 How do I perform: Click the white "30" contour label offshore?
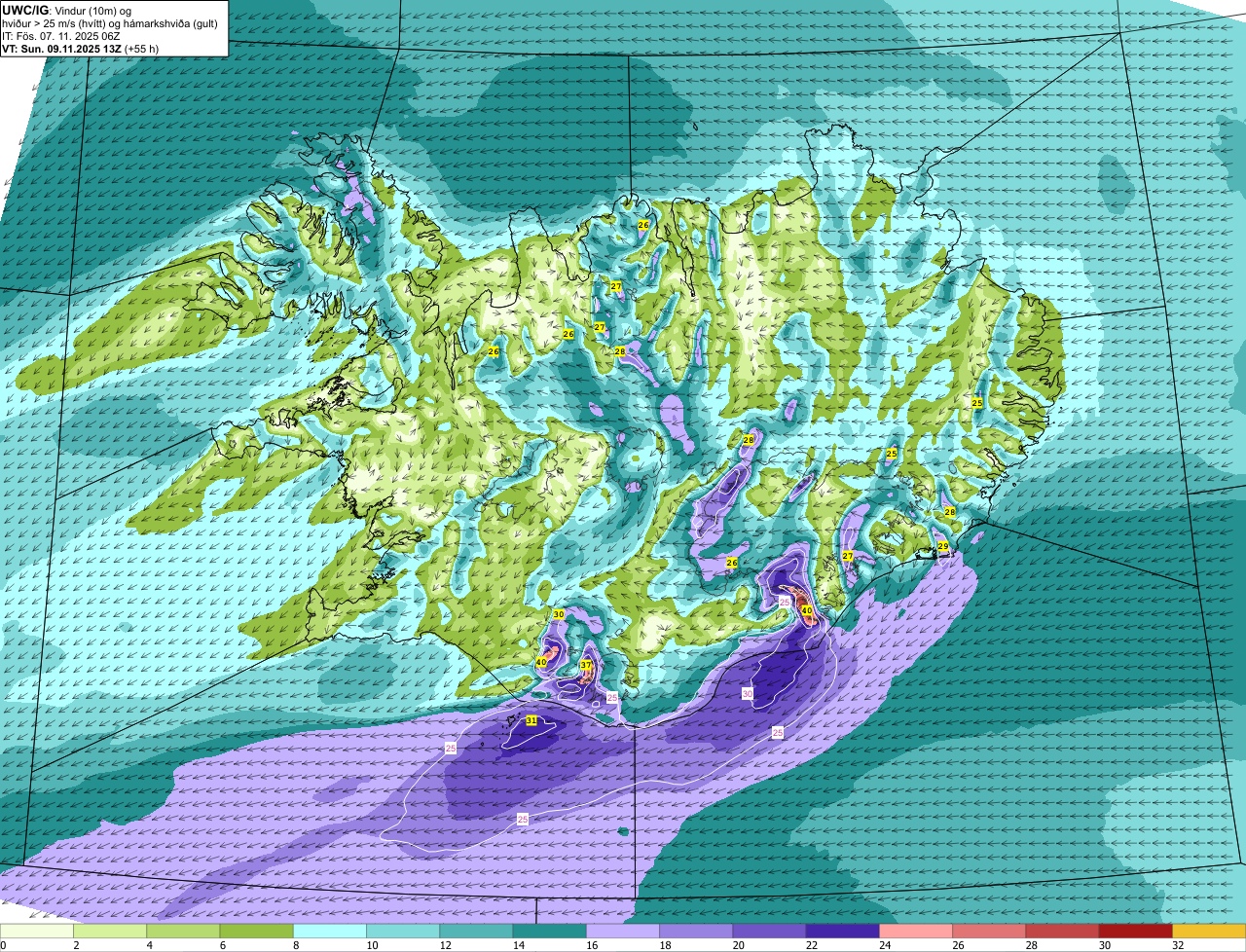[748, 694]
